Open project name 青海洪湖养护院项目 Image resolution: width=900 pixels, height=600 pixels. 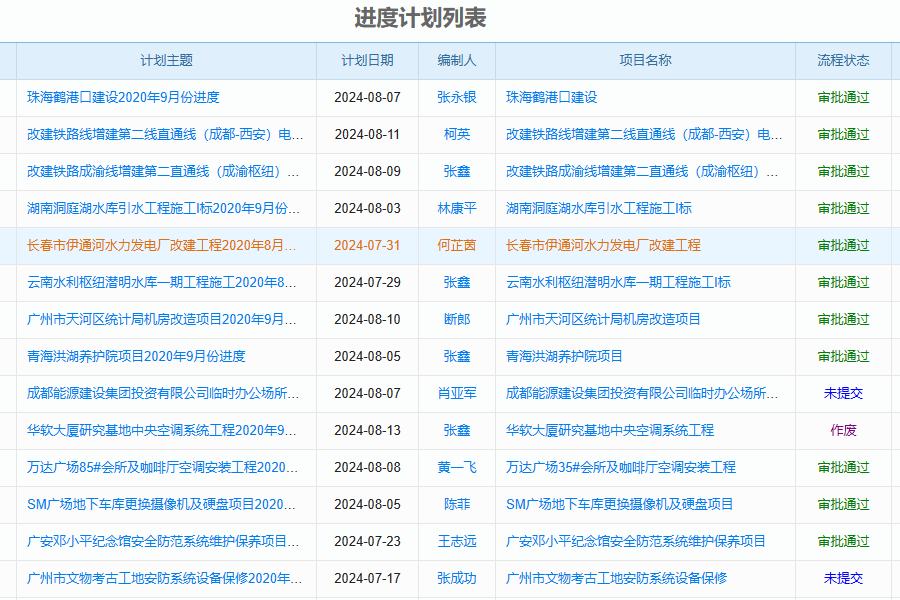click(x=564, y=357)
